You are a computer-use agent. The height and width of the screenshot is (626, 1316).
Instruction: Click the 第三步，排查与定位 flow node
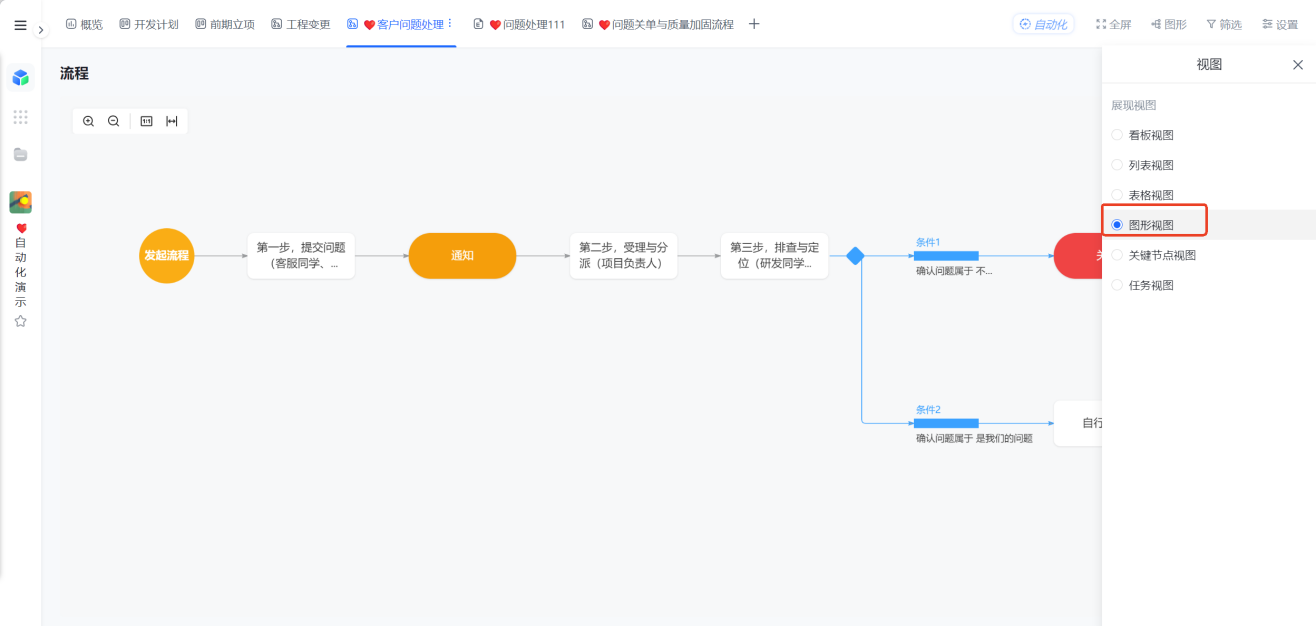pyautogui.click(x=774, y=256)
